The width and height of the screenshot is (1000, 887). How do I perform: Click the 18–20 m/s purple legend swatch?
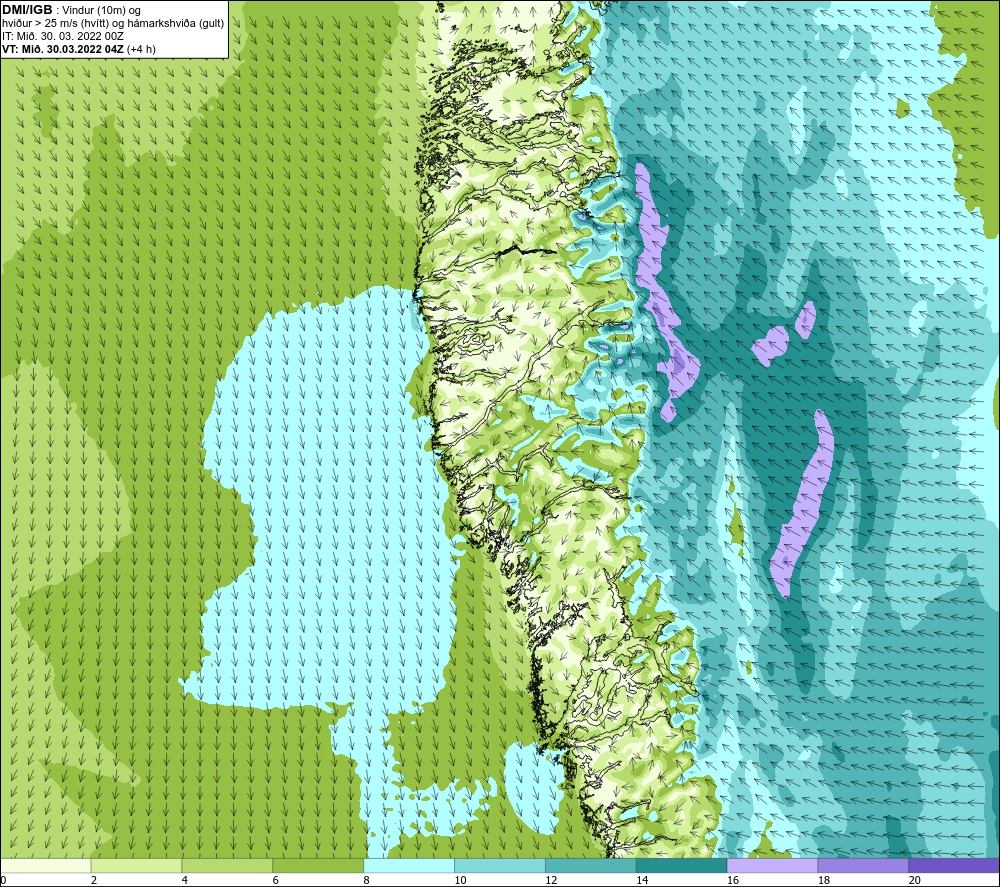864,866
